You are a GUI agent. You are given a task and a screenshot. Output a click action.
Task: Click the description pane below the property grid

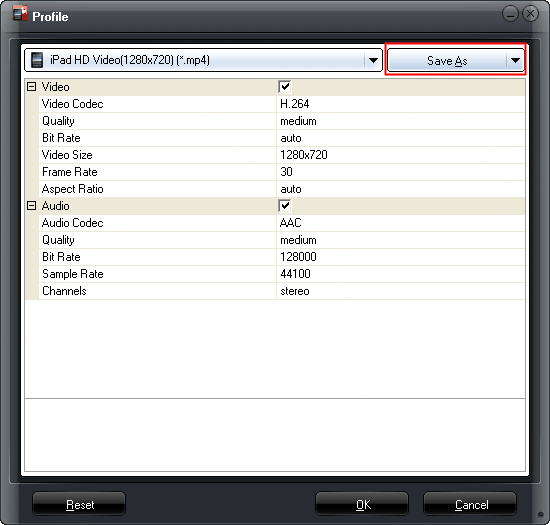[x=275, y=435]
